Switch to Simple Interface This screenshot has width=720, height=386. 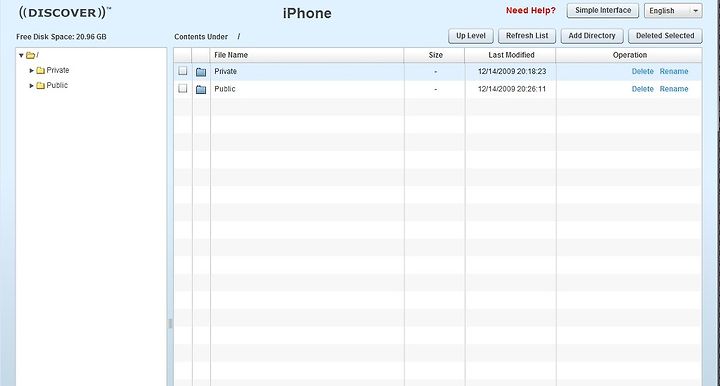(603, 11)
